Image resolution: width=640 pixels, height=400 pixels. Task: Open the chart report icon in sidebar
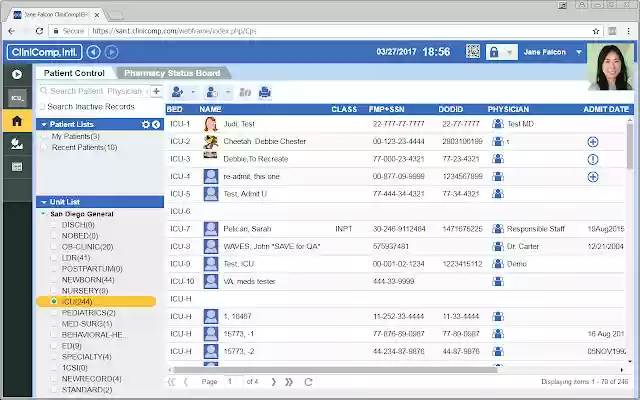(17, 144)
